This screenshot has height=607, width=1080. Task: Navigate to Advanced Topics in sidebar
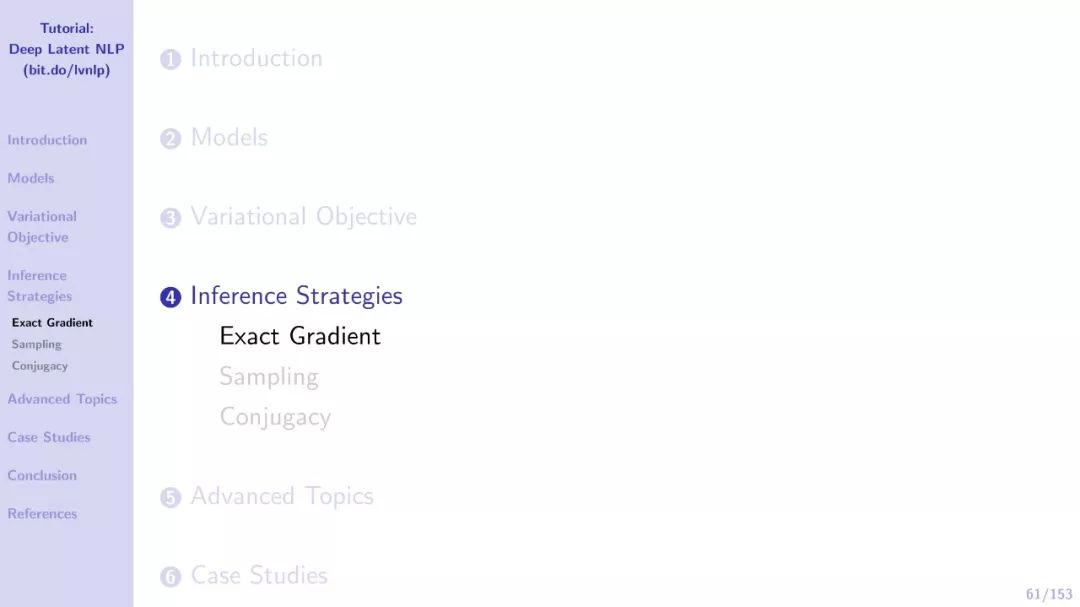(x=62, y=399)
